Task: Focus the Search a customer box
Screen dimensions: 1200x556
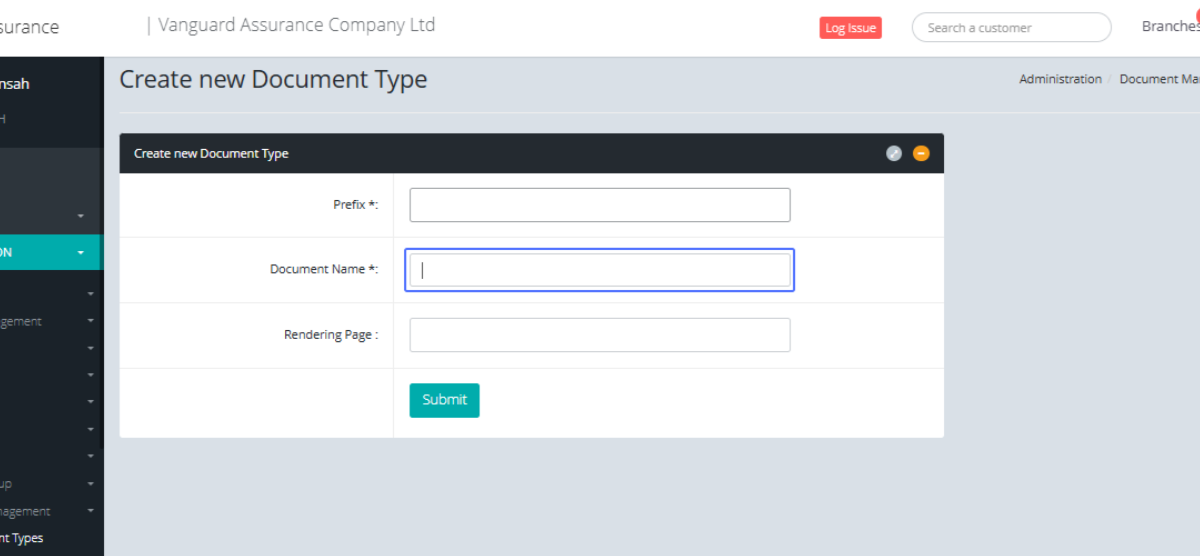Action: click(1011, 28)
